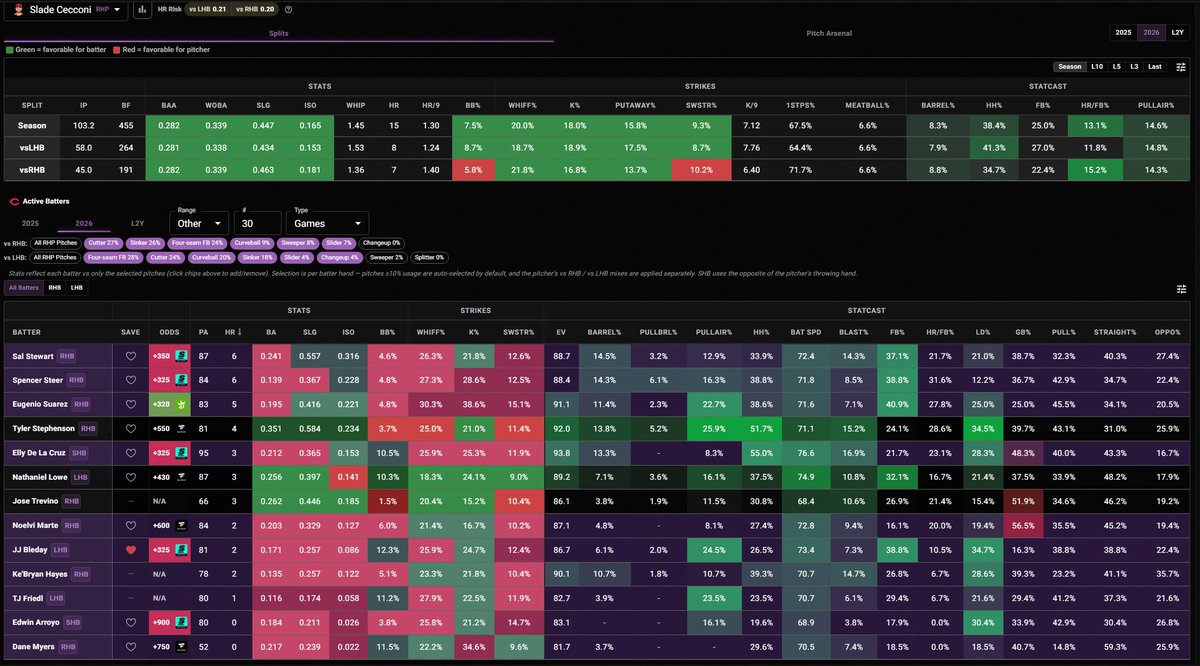Toggle the vs RHB Four-seam FB 24% chip

point(196,243)
